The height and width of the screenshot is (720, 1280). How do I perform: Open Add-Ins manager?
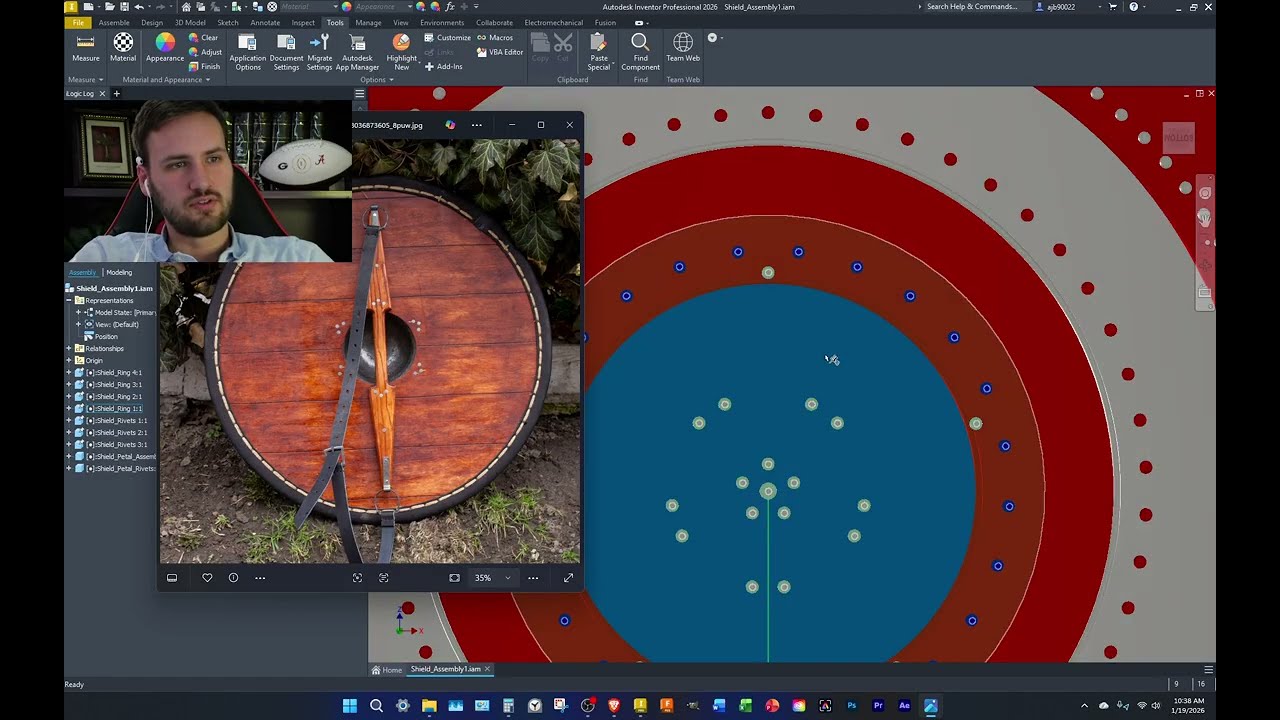point(443,67)
